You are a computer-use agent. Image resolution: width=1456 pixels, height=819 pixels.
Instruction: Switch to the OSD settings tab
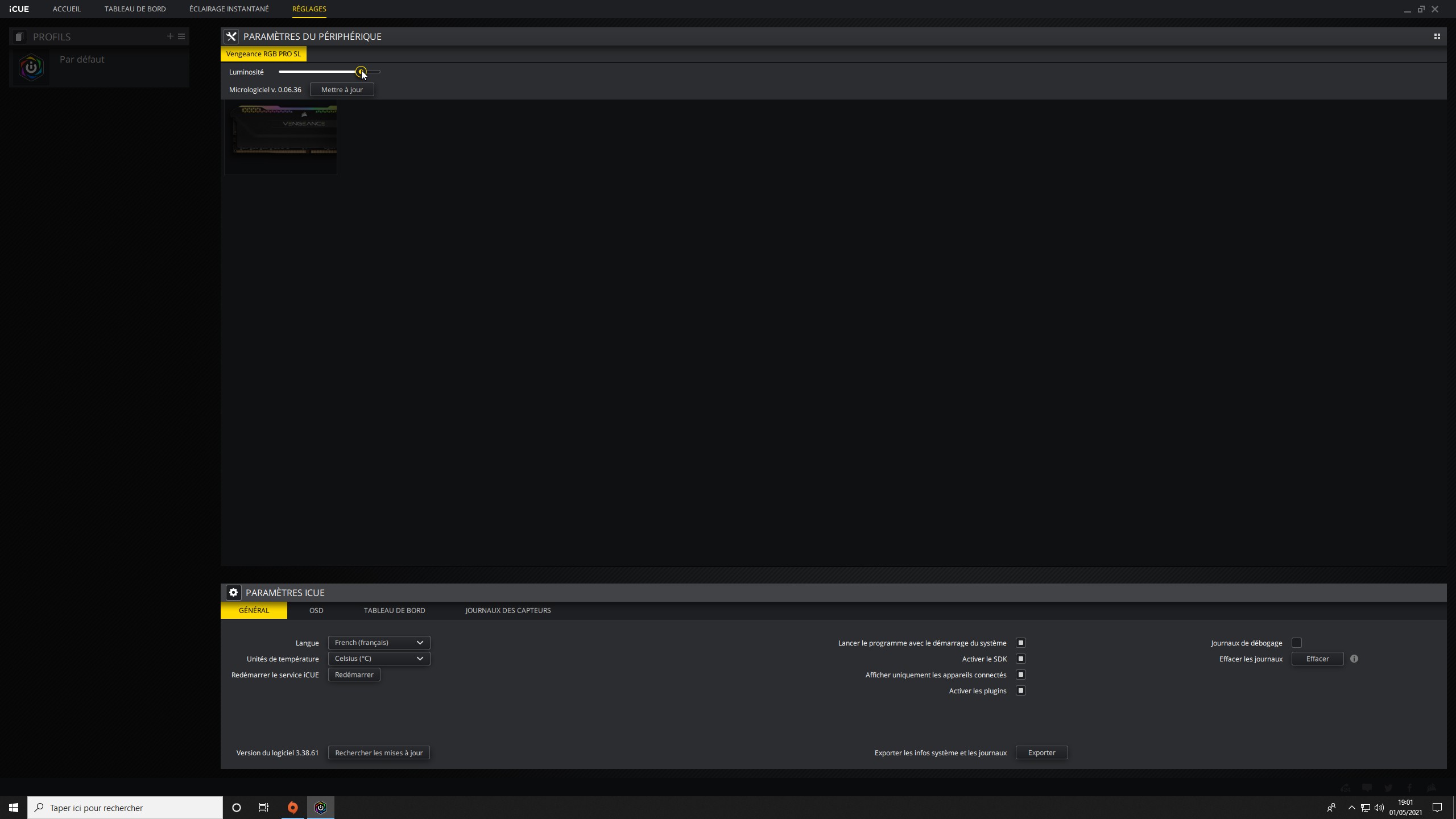coord(316,610)
